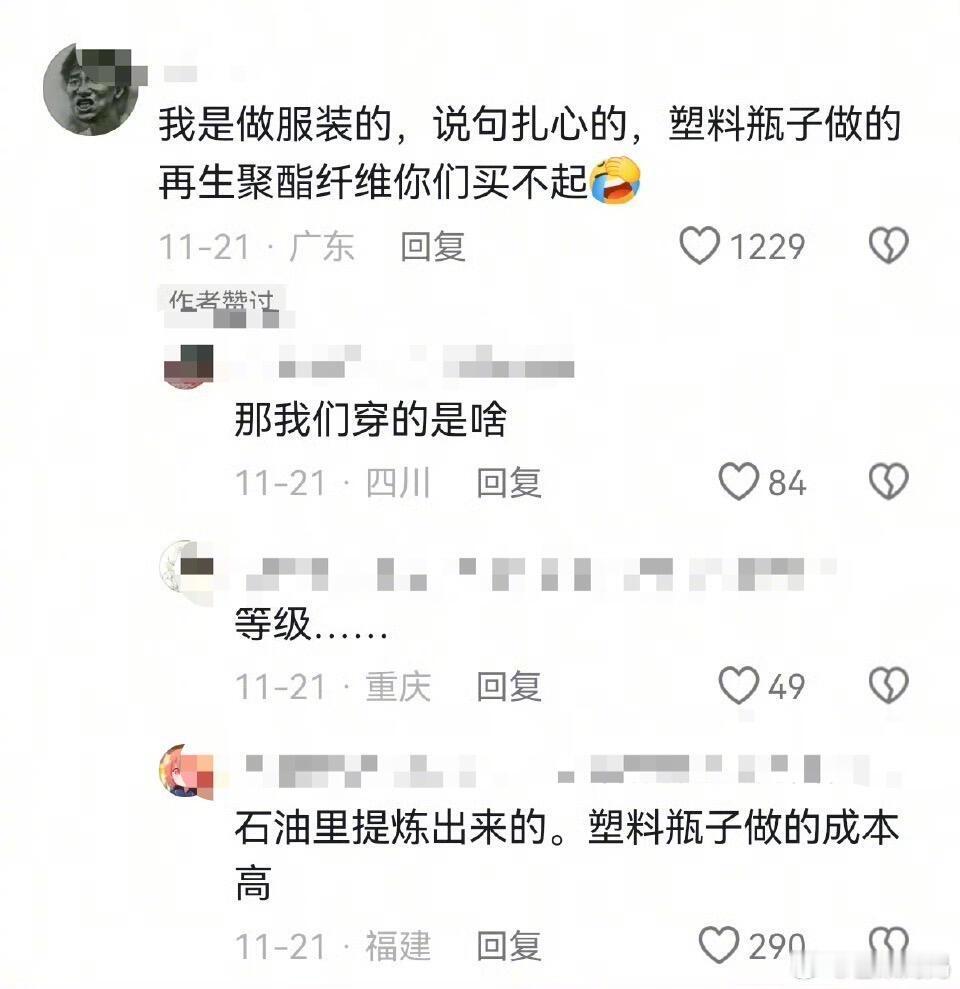Like the Chongqing reply with 49 likes
This screenshot has width=960, height=989.
click(x=738, y=685)
